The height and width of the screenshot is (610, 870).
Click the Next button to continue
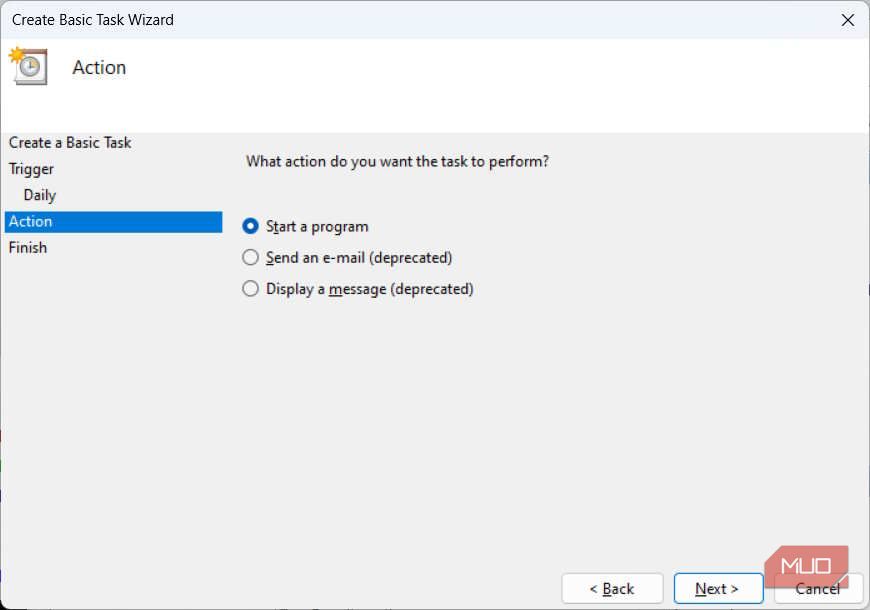[x=718, y=588]
